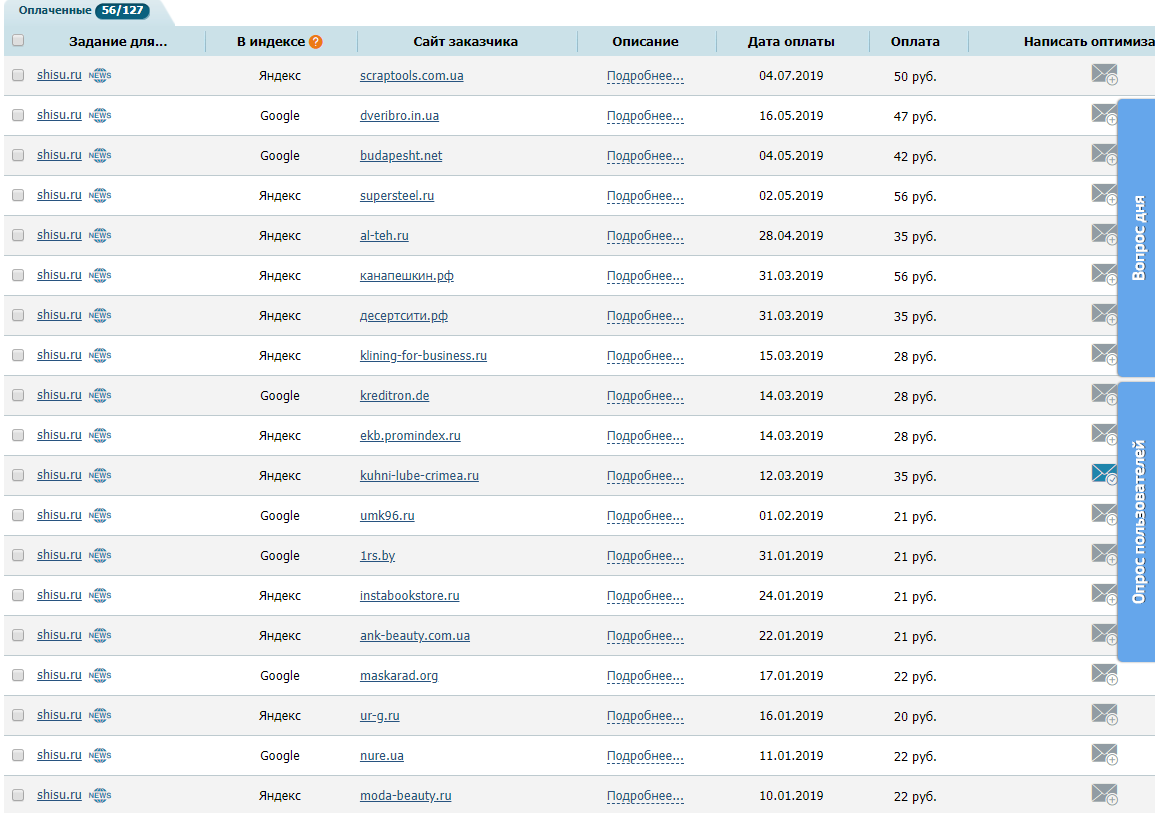Click the NEWS icon in umk96.ru row

click(99, 515)
